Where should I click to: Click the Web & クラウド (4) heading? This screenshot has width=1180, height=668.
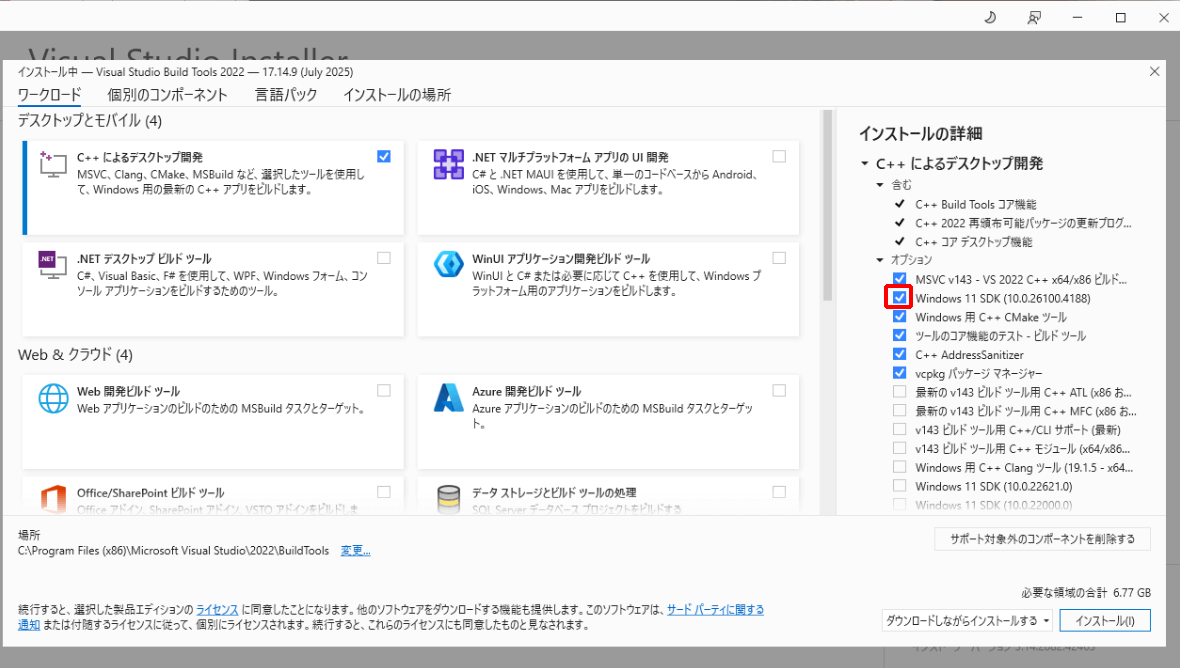(x=75, y=354)
